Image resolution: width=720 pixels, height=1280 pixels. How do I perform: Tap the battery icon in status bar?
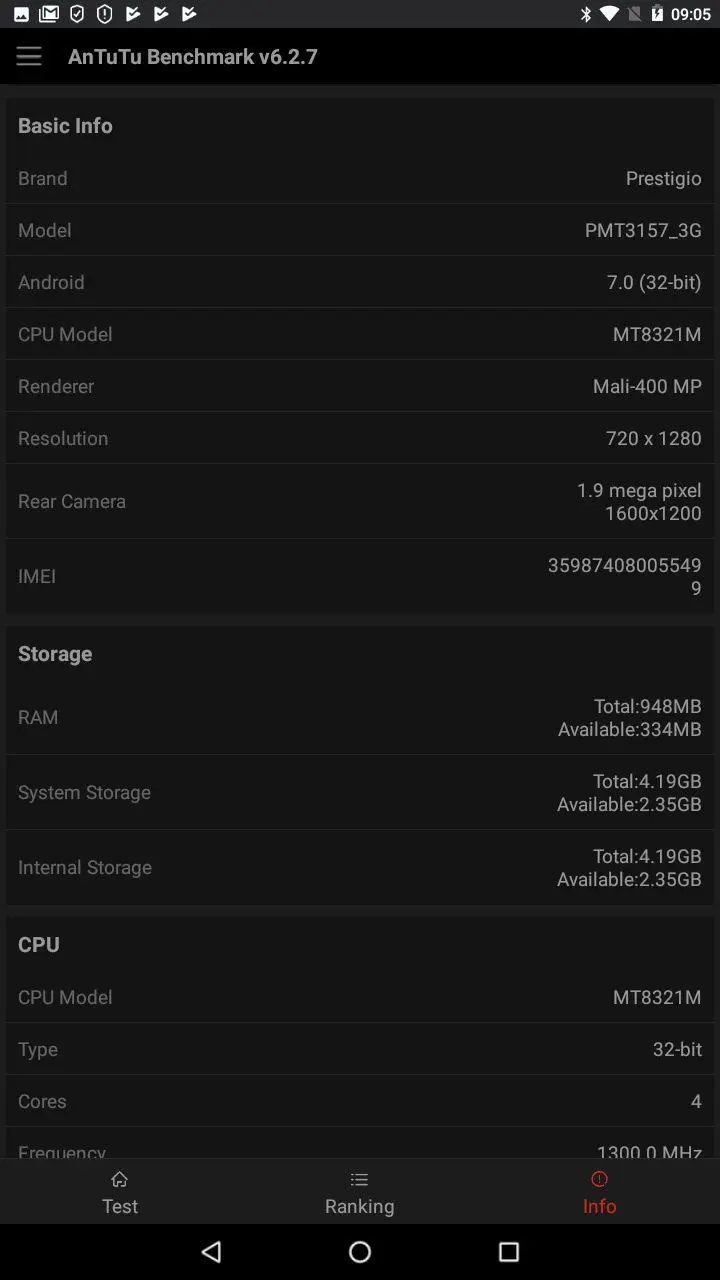(x=657, y=14)
